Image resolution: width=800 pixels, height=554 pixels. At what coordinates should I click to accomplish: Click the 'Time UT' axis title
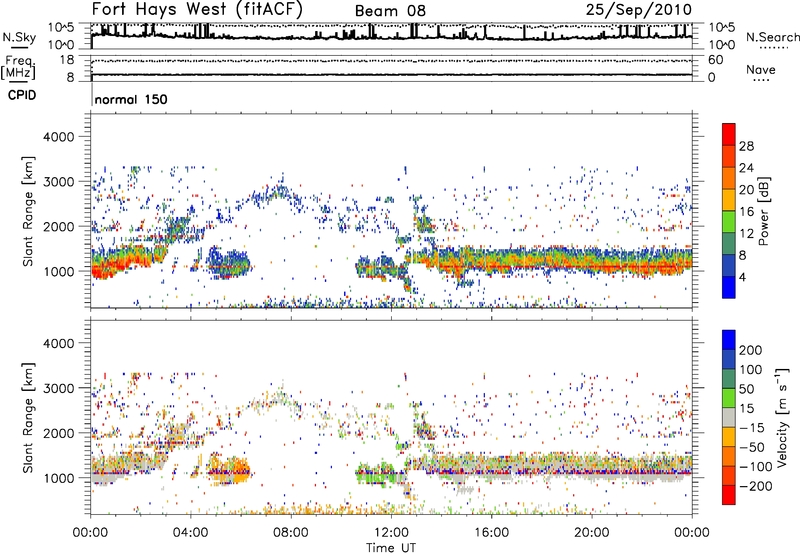(x=391, y=548)
